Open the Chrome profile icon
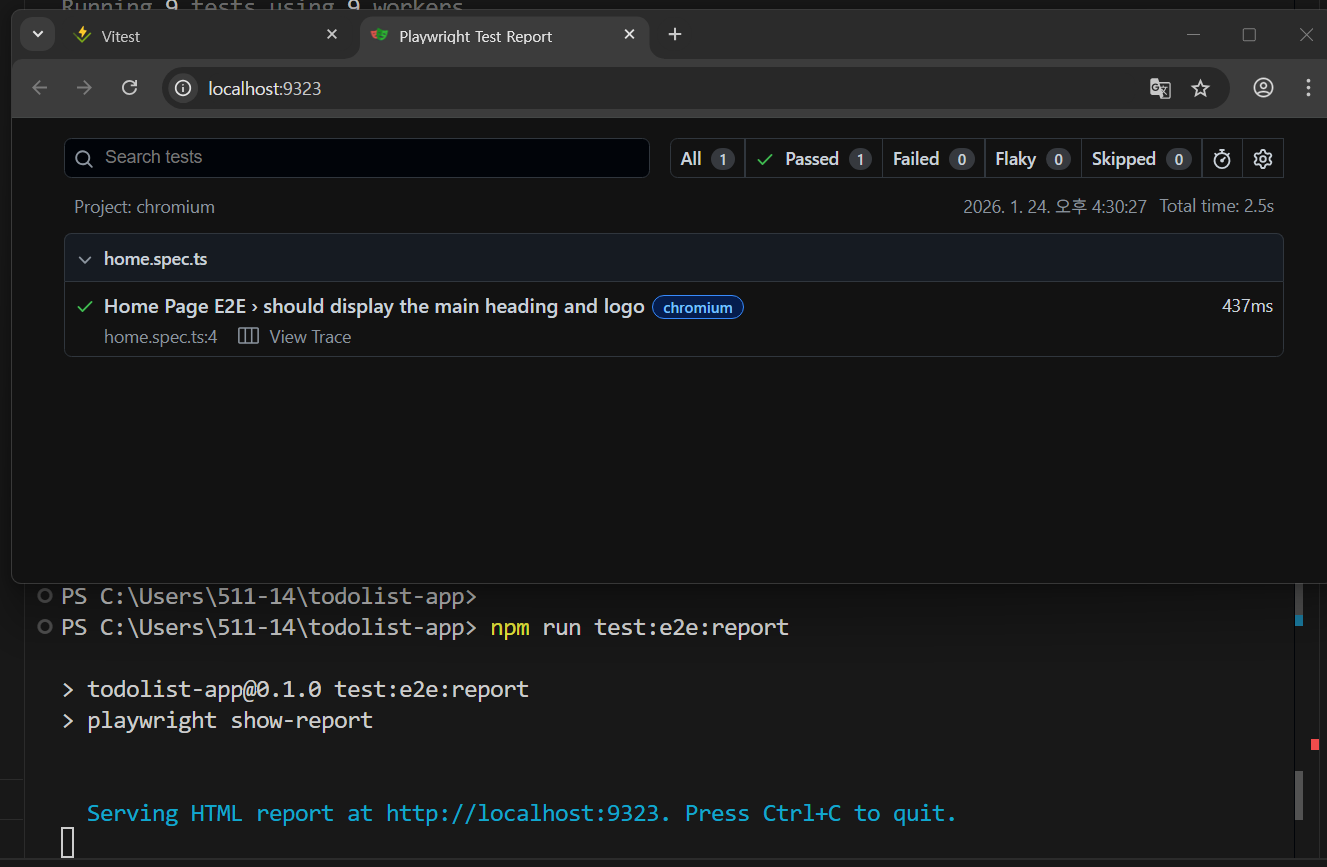Screen dimensions: 1327x867 coord(1263,88)
